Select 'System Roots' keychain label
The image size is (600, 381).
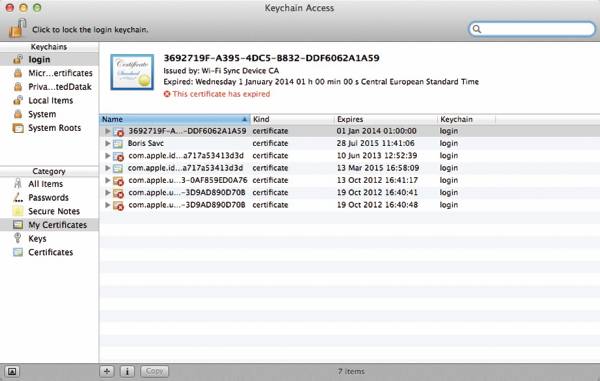click(x=54, y=128)
